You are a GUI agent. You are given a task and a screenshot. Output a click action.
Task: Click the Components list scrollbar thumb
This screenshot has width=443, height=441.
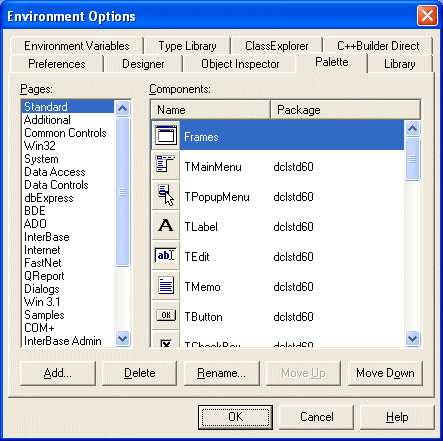(x=413, y=159)
